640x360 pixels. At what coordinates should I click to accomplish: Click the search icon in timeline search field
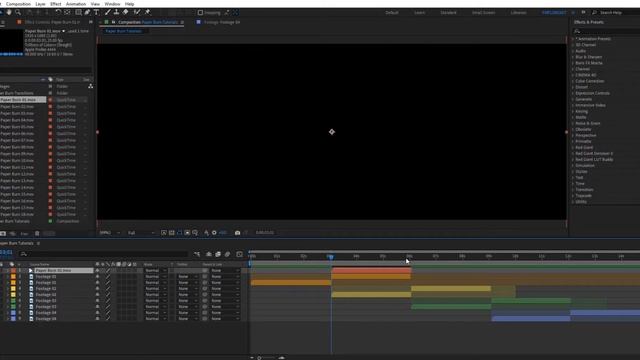(x=24, y=254)
